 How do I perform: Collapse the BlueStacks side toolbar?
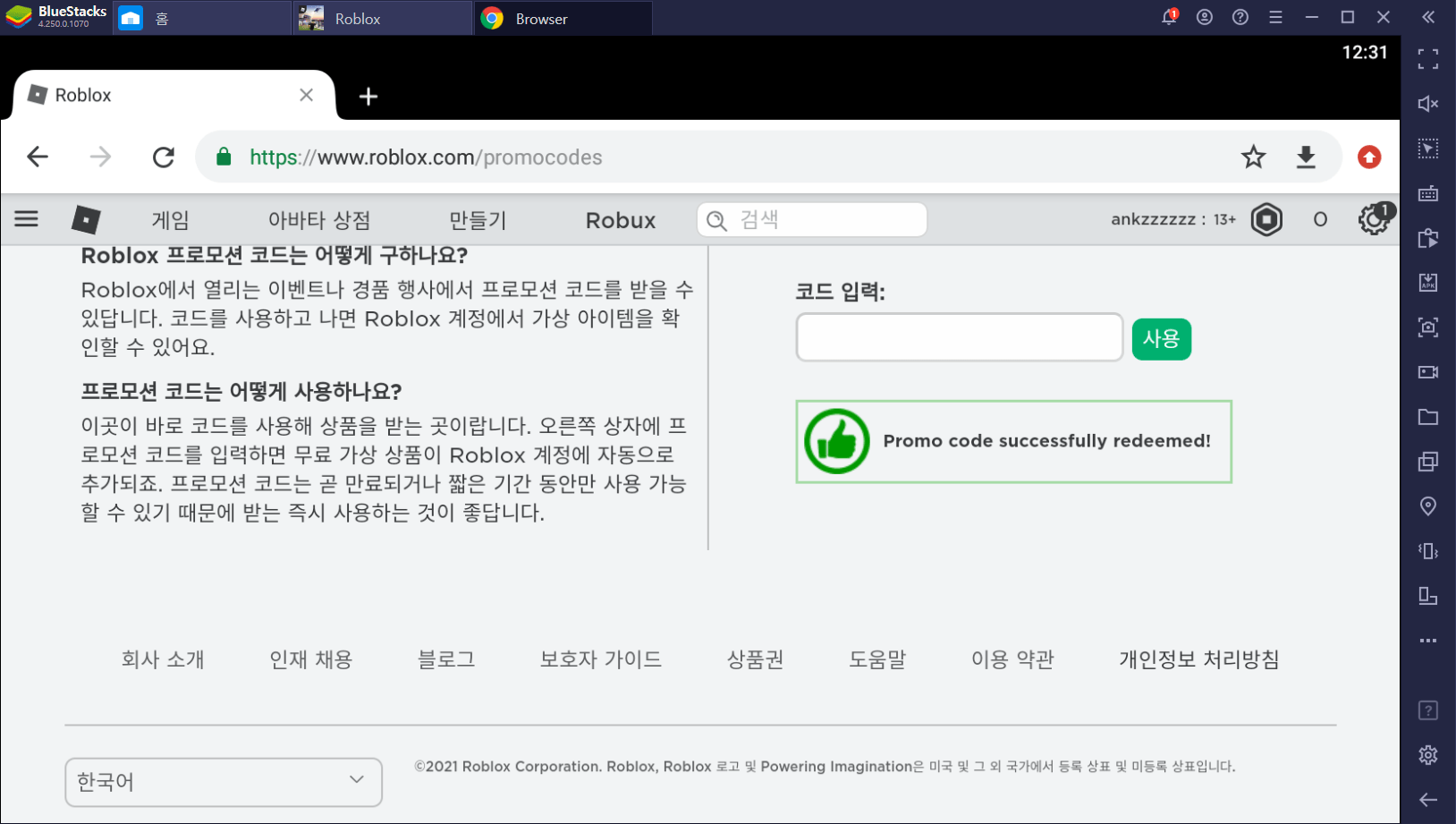(x=1428, y=17)
